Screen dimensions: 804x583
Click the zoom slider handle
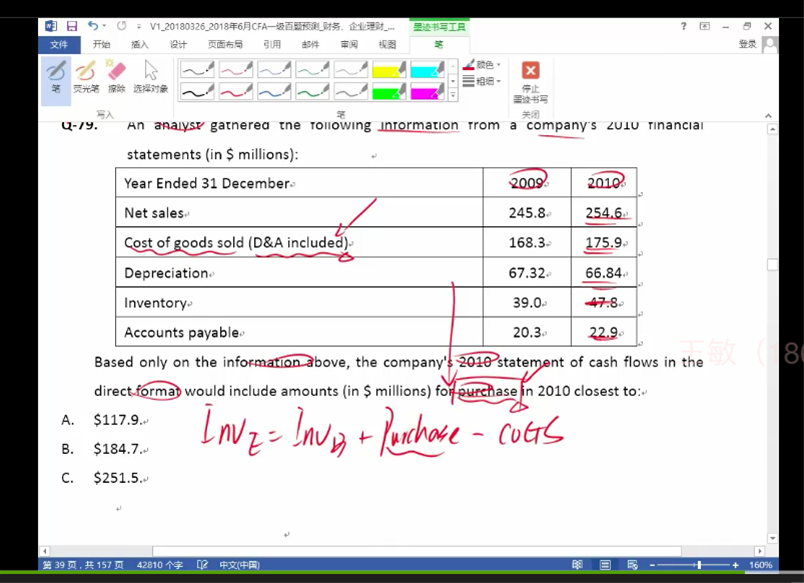(x=699, y=565)
